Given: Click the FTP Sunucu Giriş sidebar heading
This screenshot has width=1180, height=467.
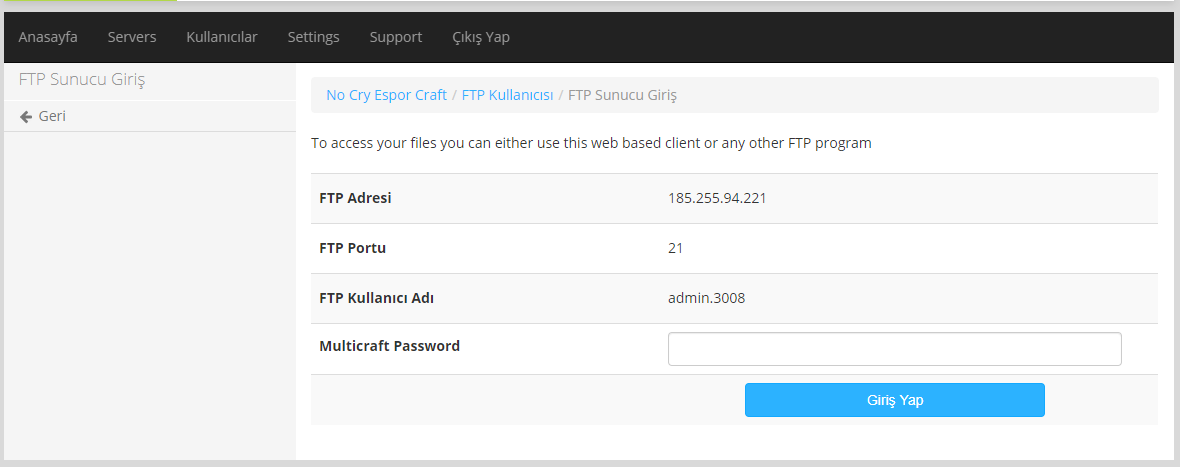Looking at the screenshot, I should tap(83, 80).
